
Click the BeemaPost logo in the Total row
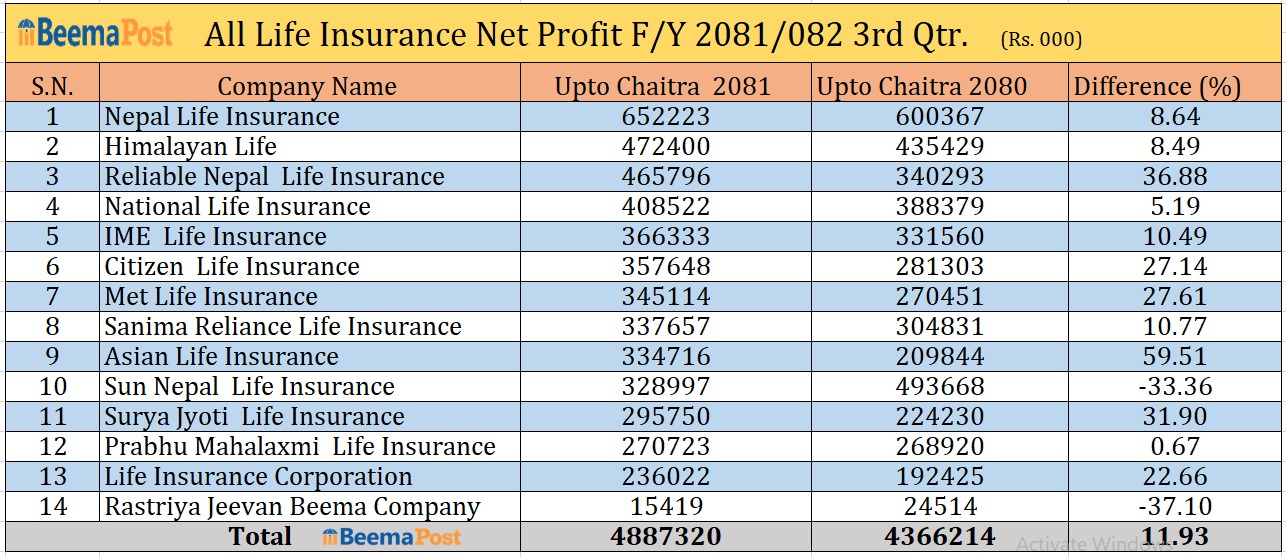pyautogui.click(x=392, y=537)
